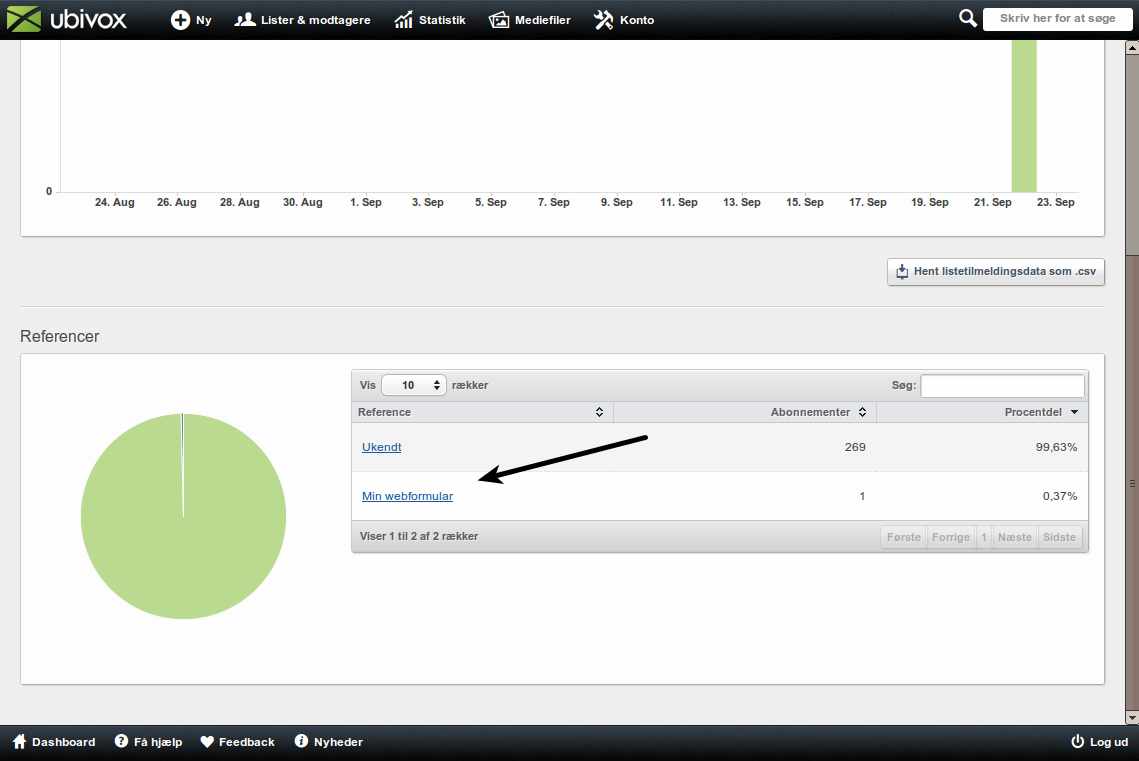Viewport: 1139px width, 761px height.
Task: Open Lister & modtagere menu
Action: click(x=302, y=20)
